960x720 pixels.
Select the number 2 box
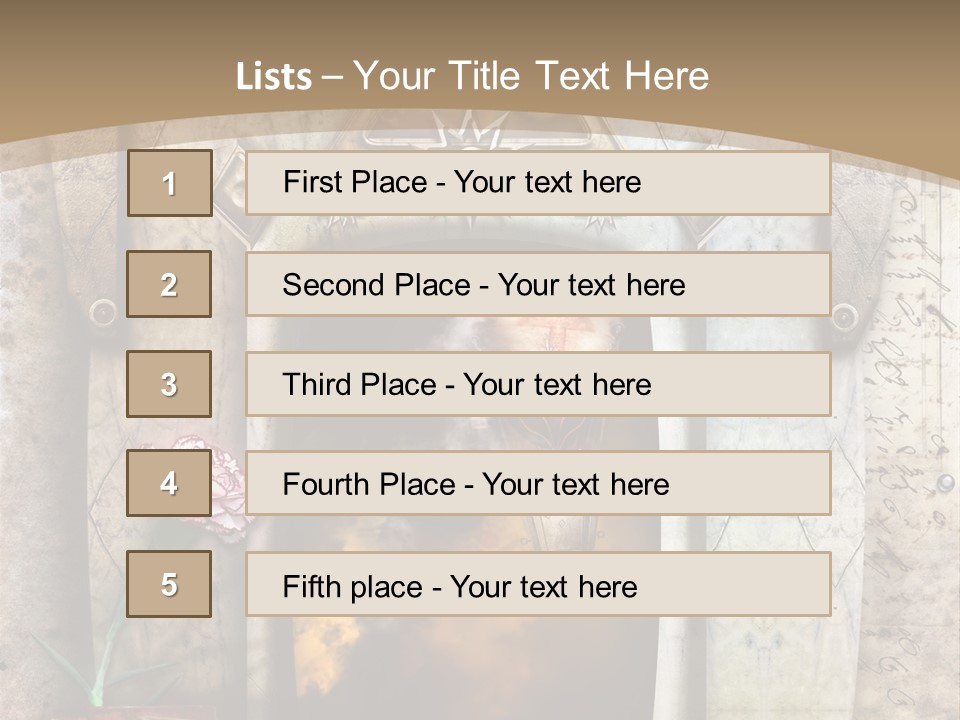(x=169, y=284)
